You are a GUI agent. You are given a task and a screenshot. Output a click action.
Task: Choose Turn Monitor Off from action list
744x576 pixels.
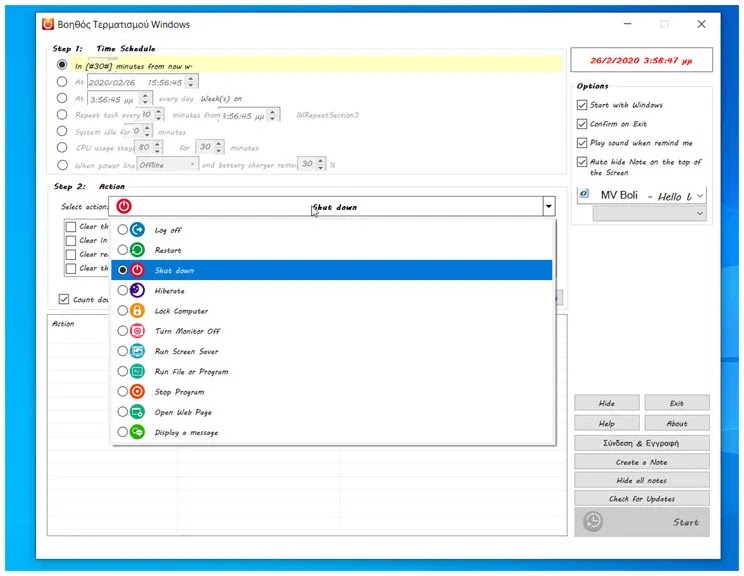(x=332, y=331)
